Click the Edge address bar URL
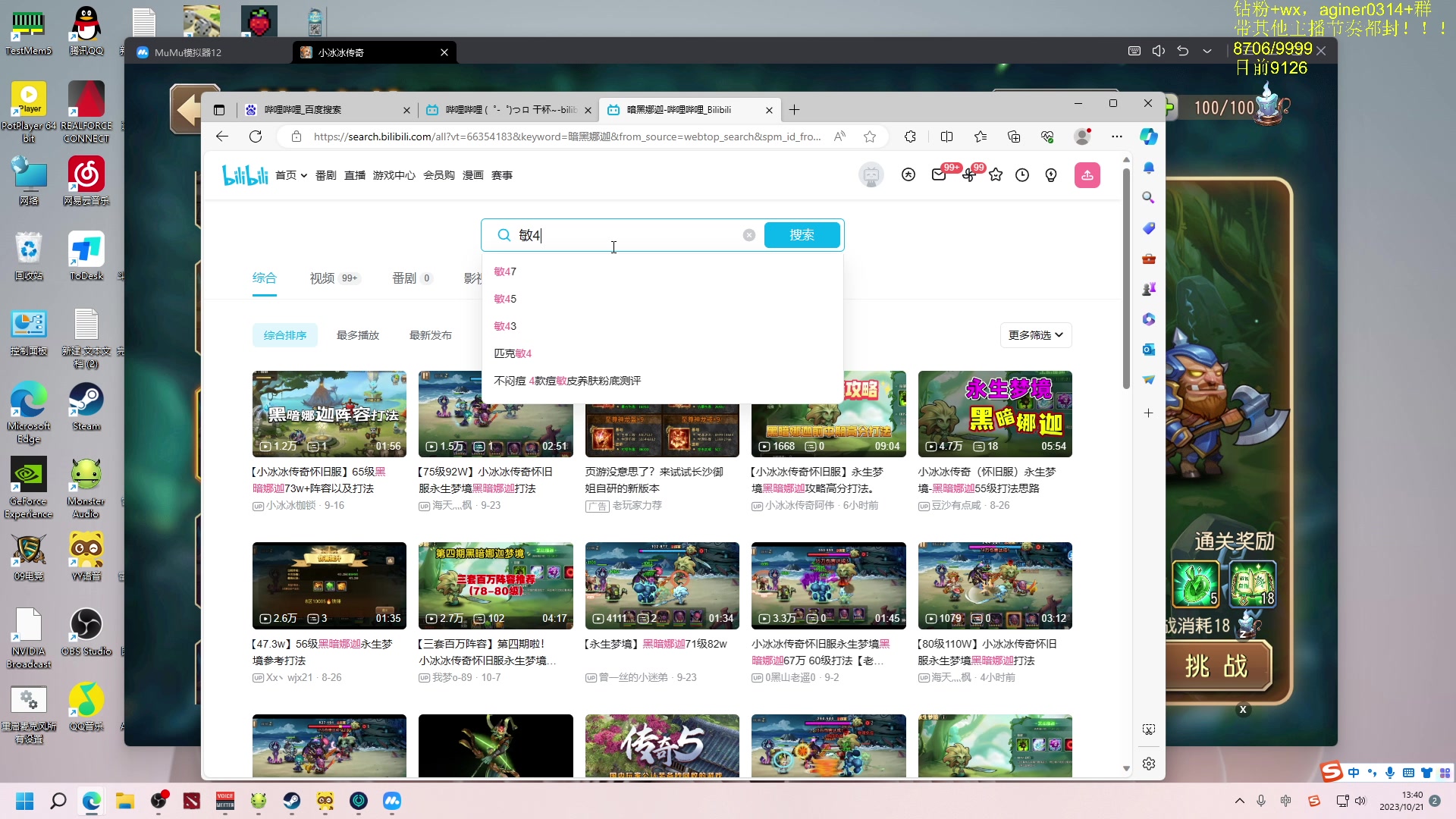The height and width of the screenshot is (819, 1456). pyautogui.click(x=567, y=136)
